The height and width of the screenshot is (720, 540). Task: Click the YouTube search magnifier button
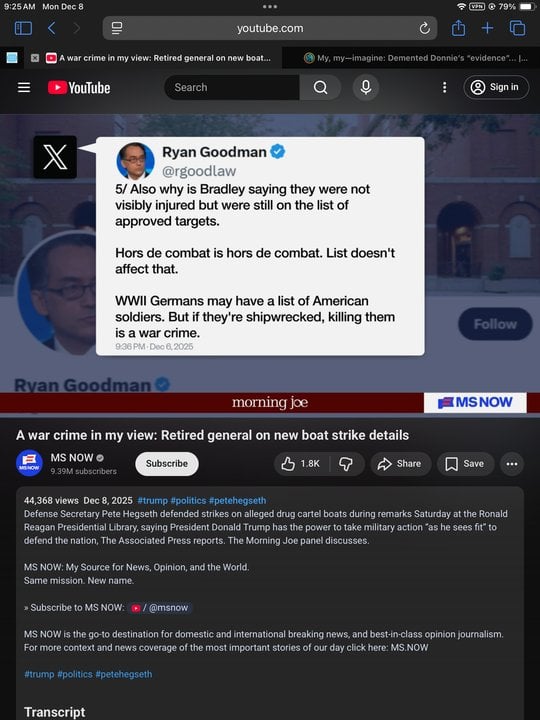pyautogui.click(x=321, y=87)
